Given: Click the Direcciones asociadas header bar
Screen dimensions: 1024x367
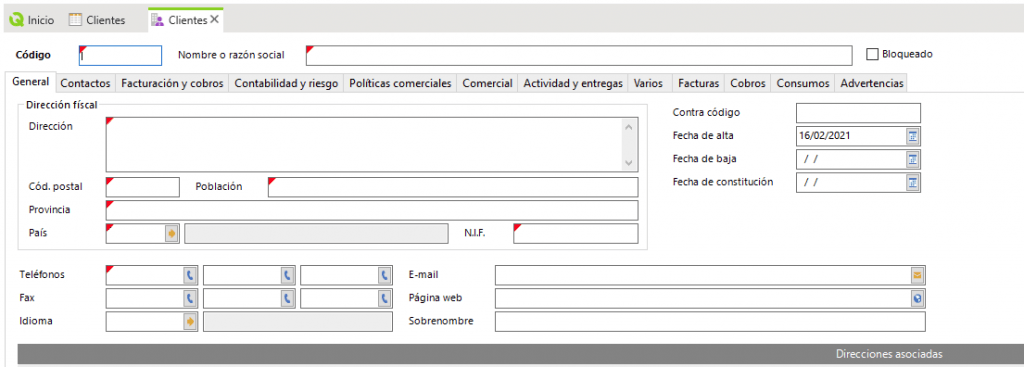Looking at the screenshot, I should click(520, 354).
